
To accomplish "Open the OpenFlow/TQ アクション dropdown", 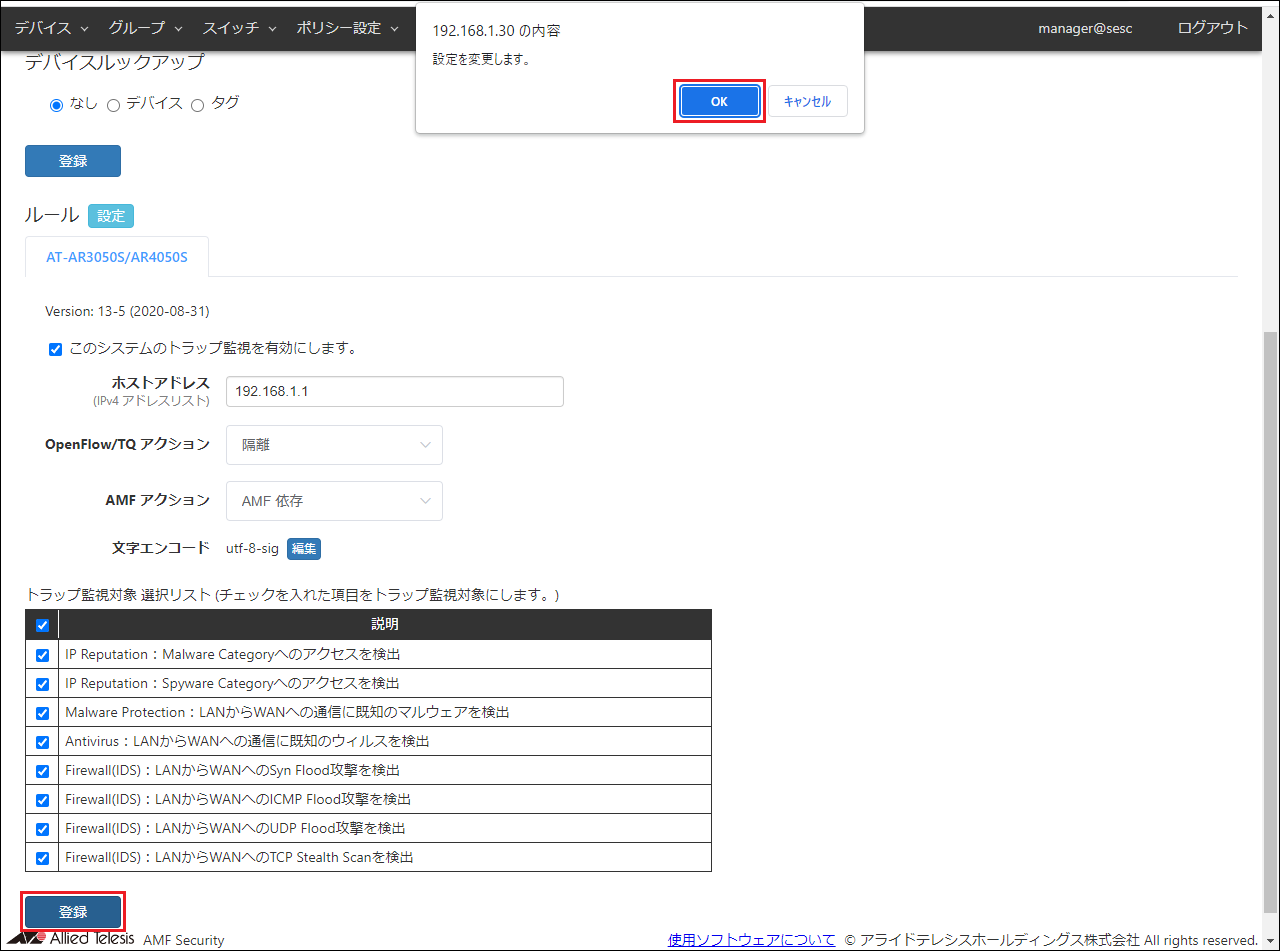I will click(334, 445).
